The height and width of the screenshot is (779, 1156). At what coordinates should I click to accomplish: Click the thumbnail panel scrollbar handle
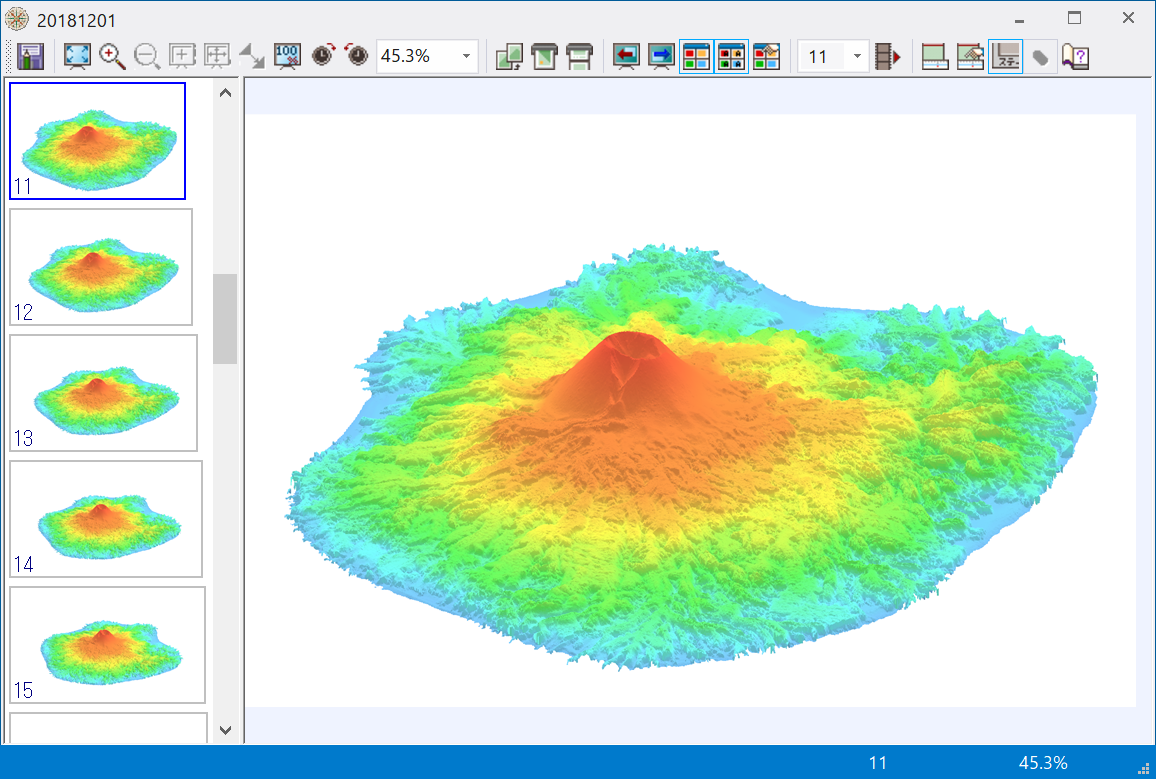225,319
